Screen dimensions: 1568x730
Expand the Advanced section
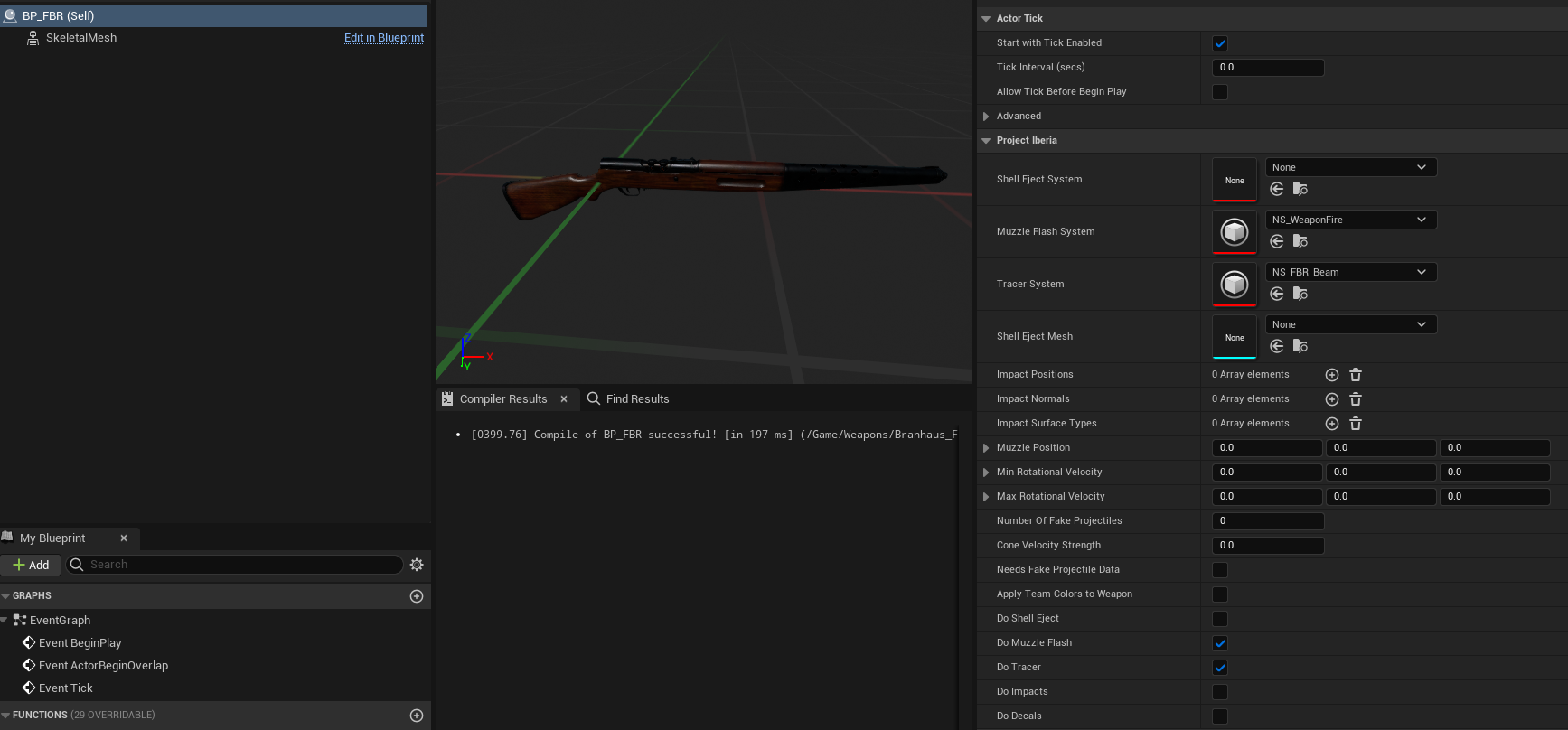click(x=986, y=117)
